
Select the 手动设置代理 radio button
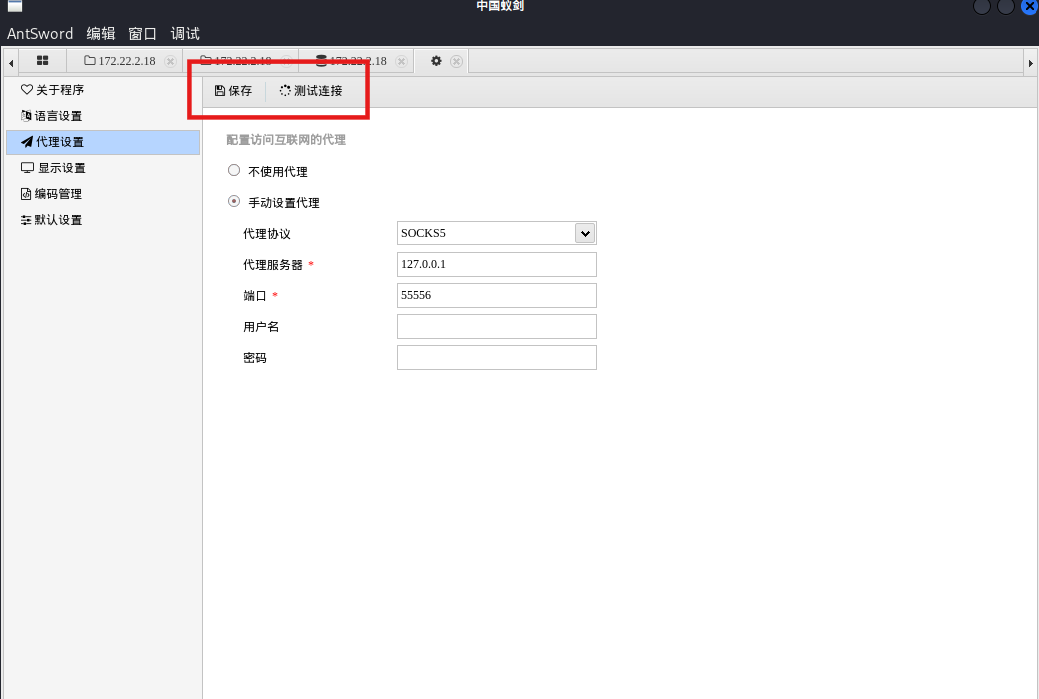pos(234,201)
